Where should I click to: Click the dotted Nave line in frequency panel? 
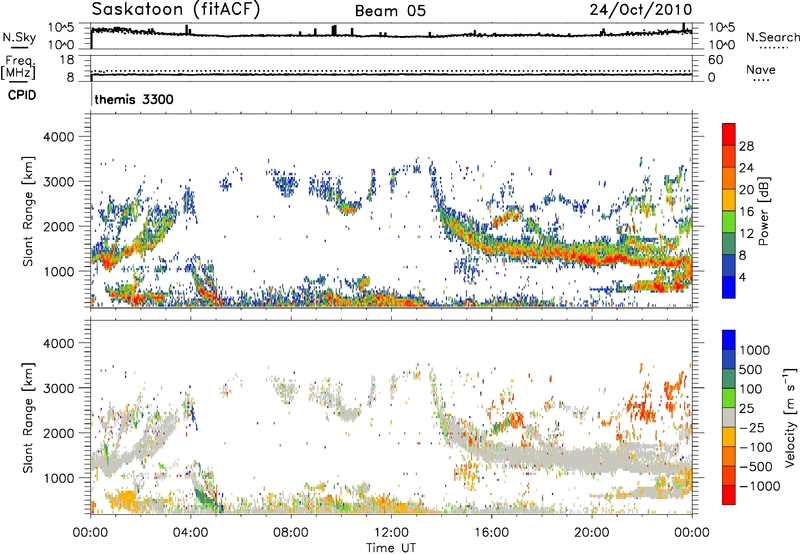pos(391,71)
